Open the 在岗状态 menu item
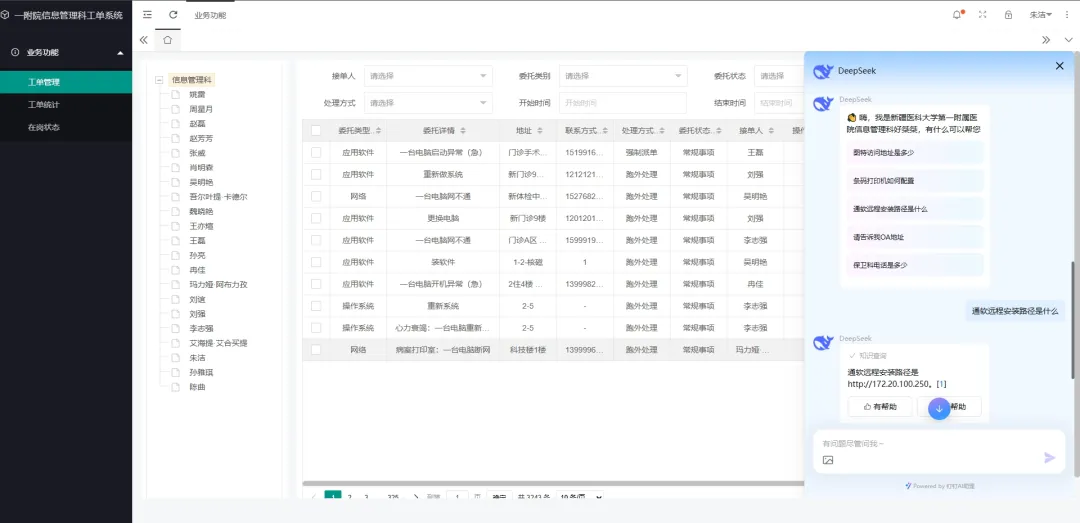This screenshot has height=523, width=1080. click(x=43, y=127)
